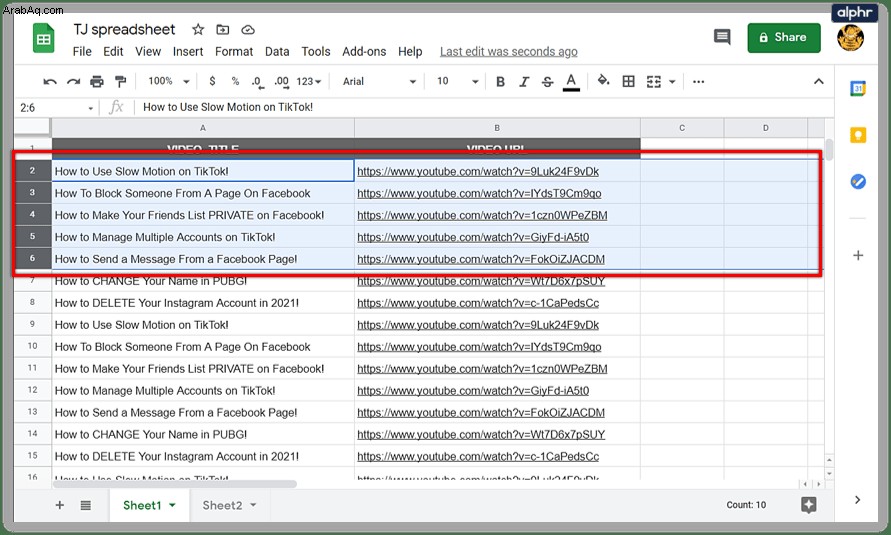Activate the paint format tool
The image size is (891, 535).
[x=120, y=82]
